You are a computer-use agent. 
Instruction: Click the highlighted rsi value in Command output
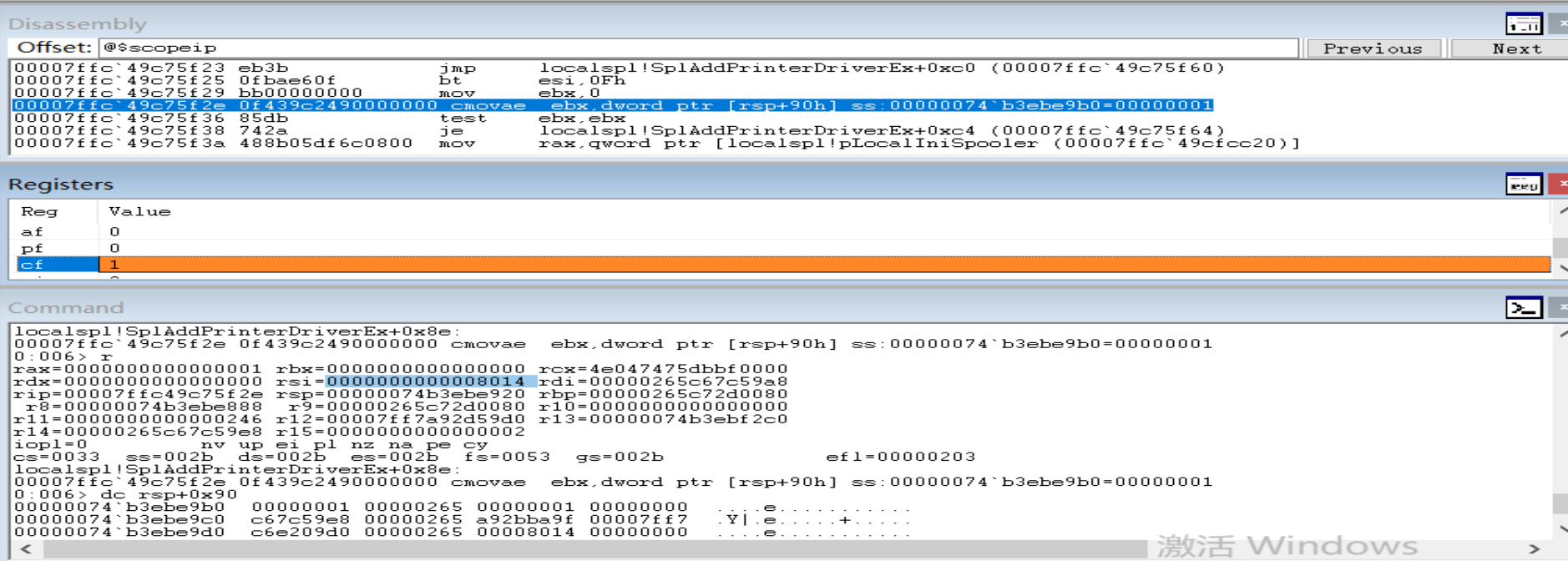pos(426,382)
